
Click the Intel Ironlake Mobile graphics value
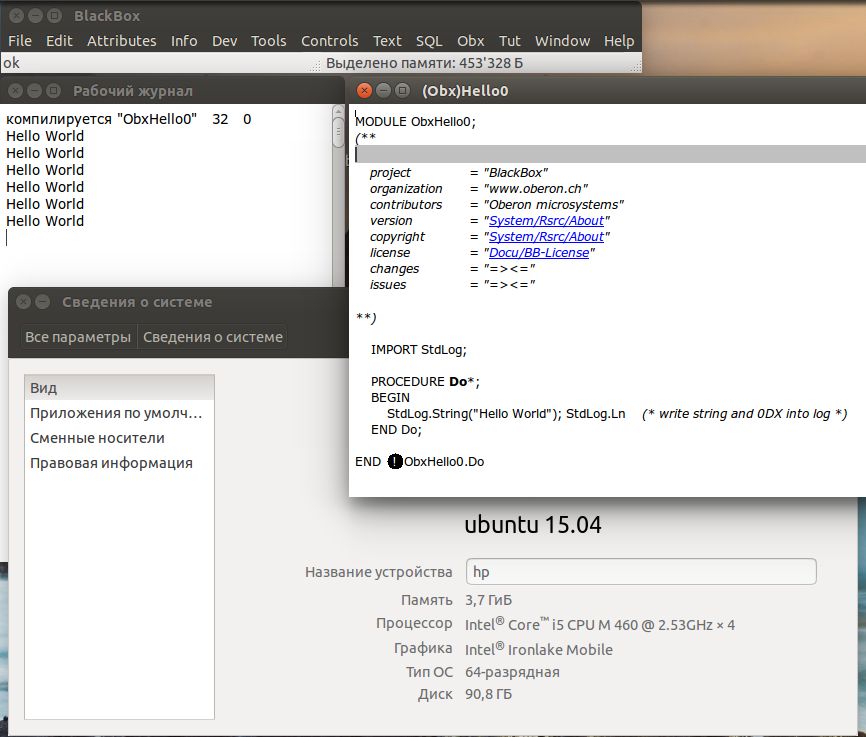(538, 649)
